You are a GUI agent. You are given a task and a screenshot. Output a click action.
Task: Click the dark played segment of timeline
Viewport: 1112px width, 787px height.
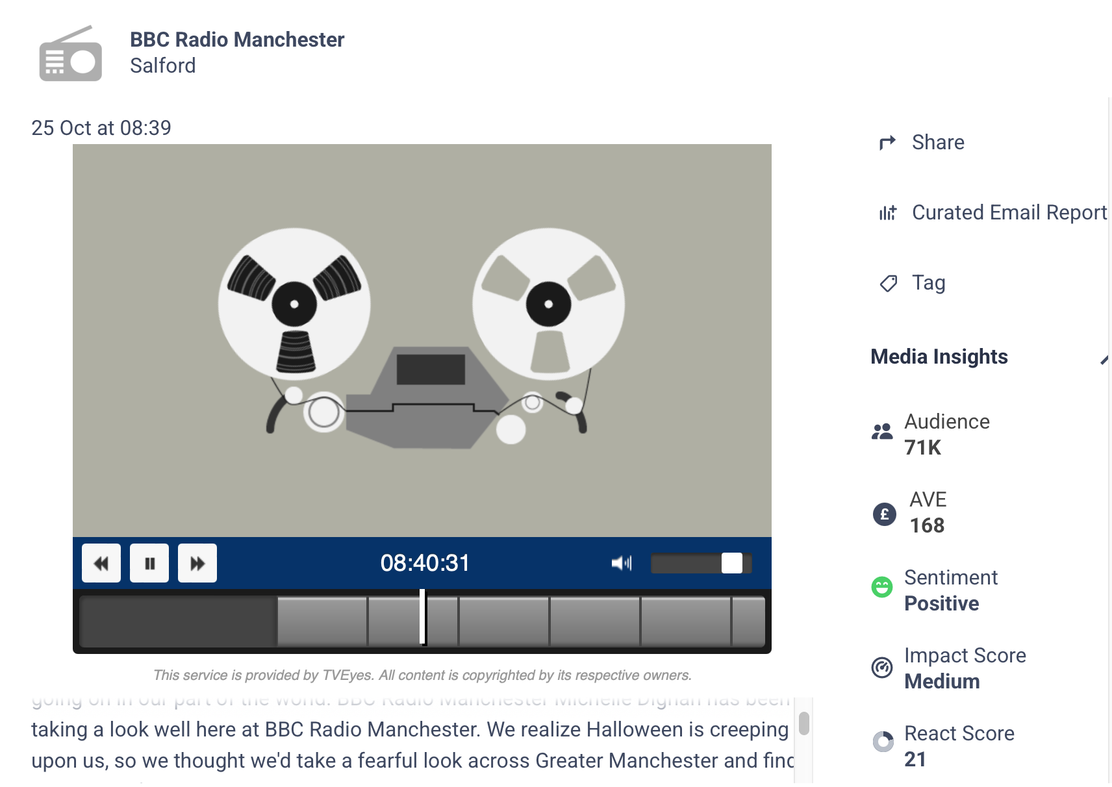click(x=178, y=621)
